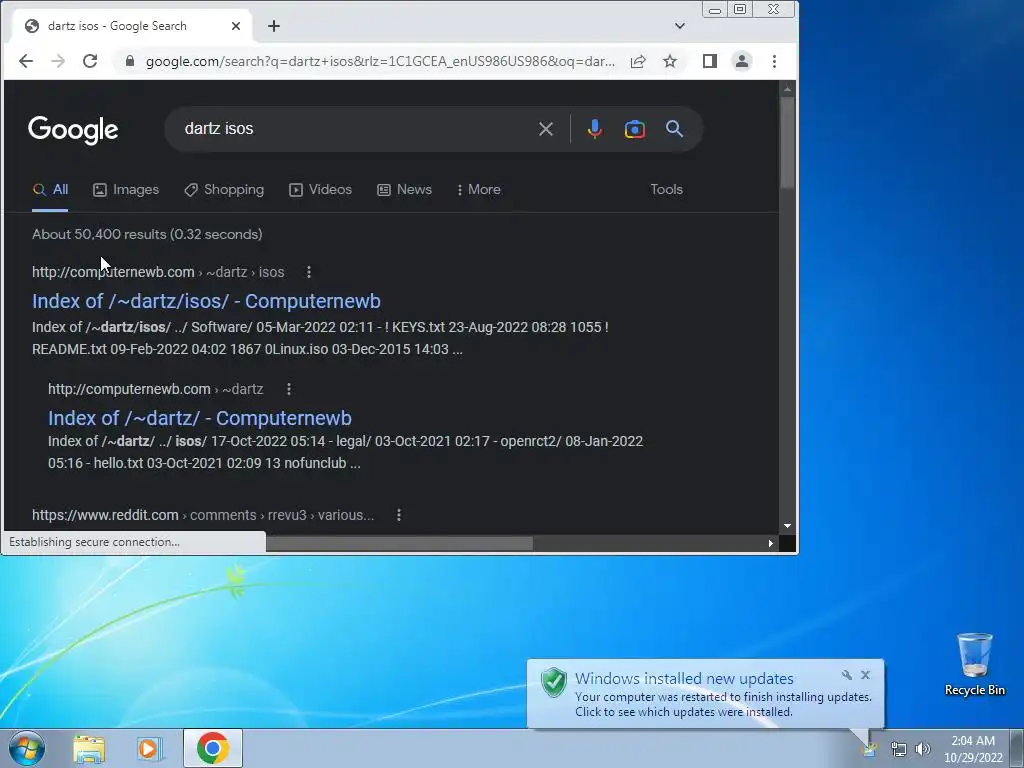
Task: Click the address bar URL
Action: [x=380, y=61]
